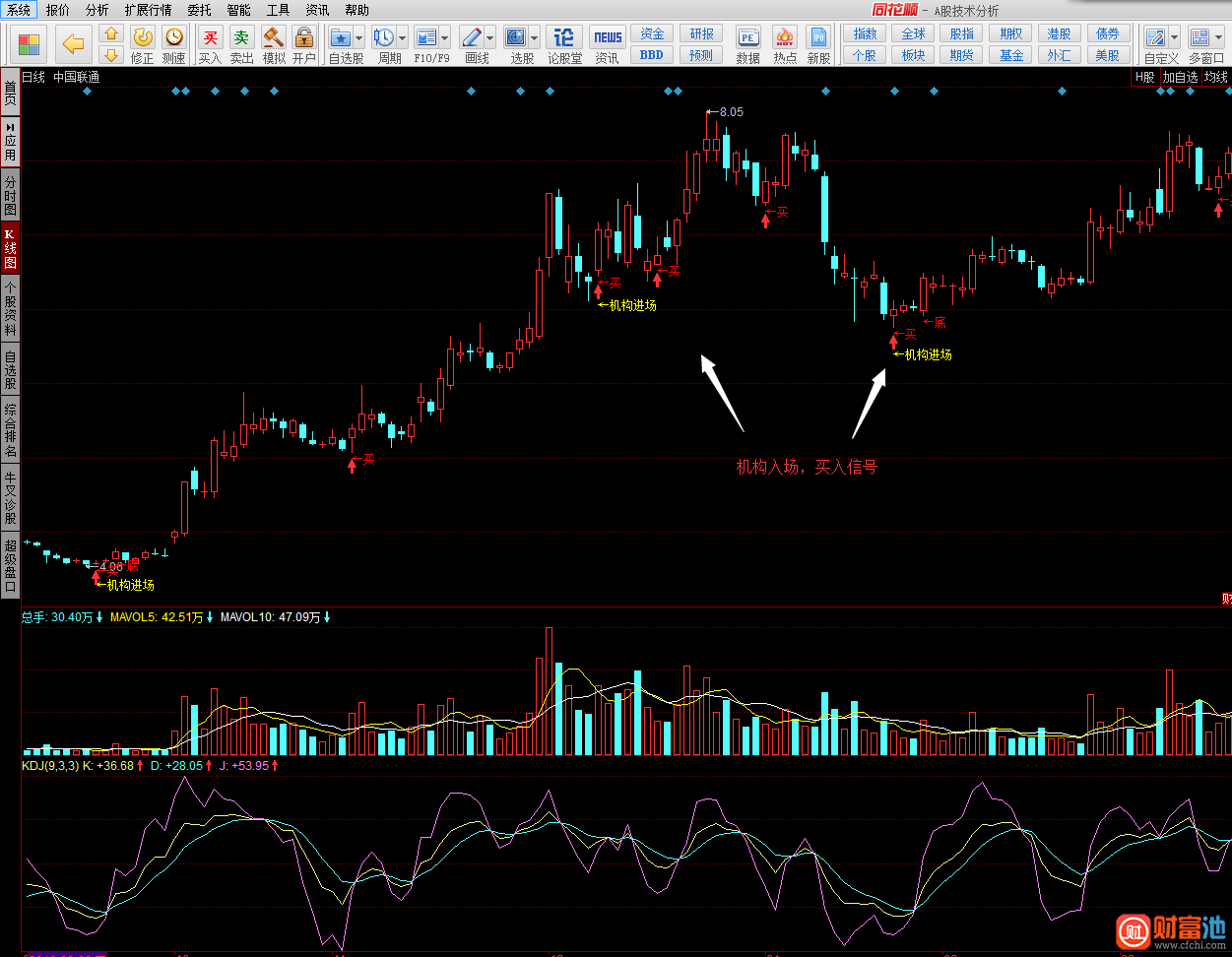
Task: Switch to the 个股资料 sidebar tab
Action: point(10,309)
